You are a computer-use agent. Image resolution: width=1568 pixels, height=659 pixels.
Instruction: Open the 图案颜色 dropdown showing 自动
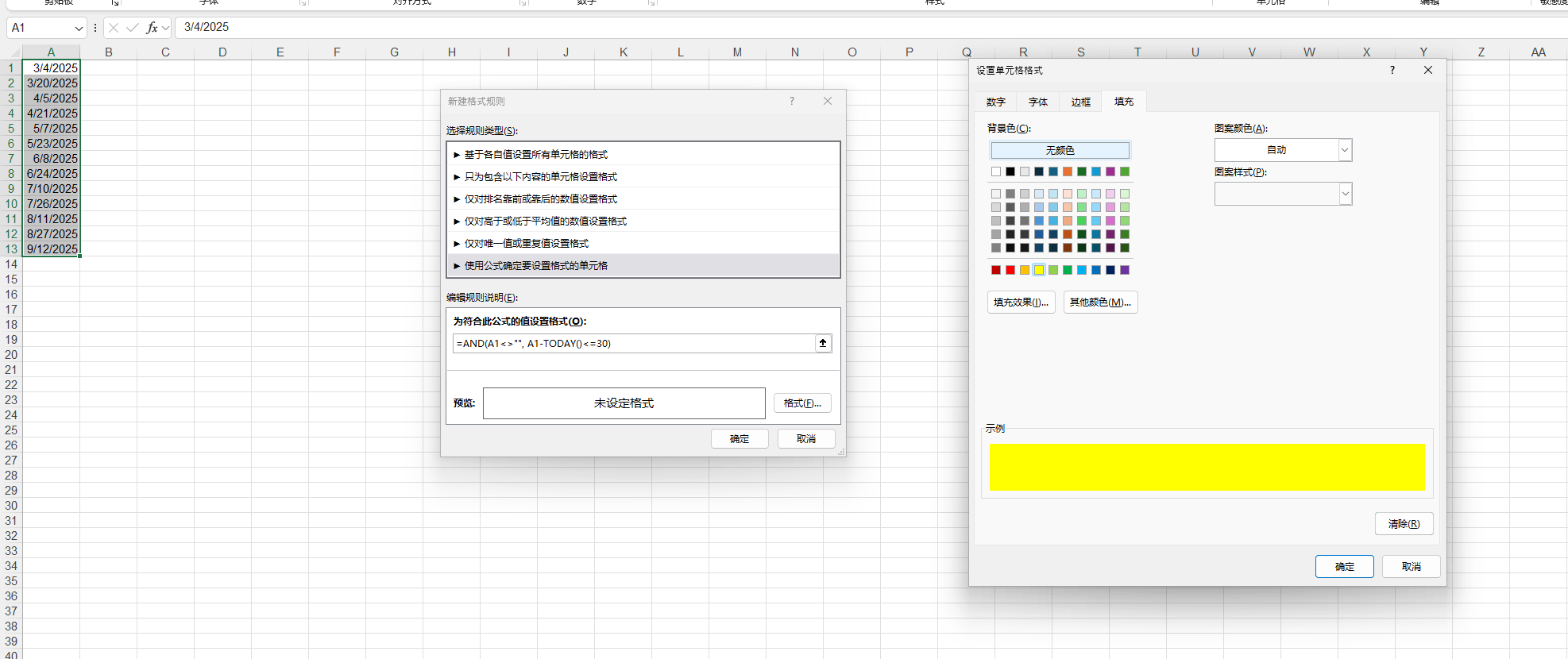click(x=1283, y=150)
